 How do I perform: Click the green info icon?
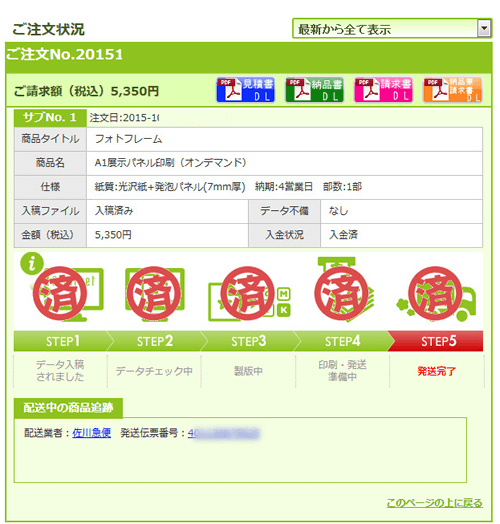(32, 263)
